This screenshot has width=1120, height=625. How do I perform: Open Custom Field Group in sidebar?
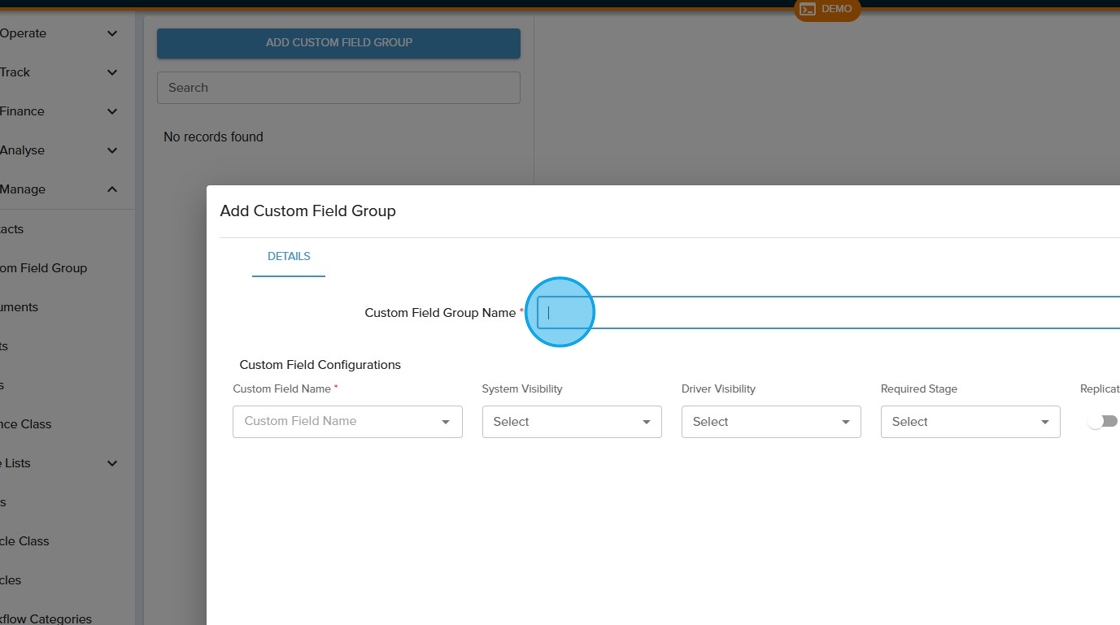pos(44,268)
